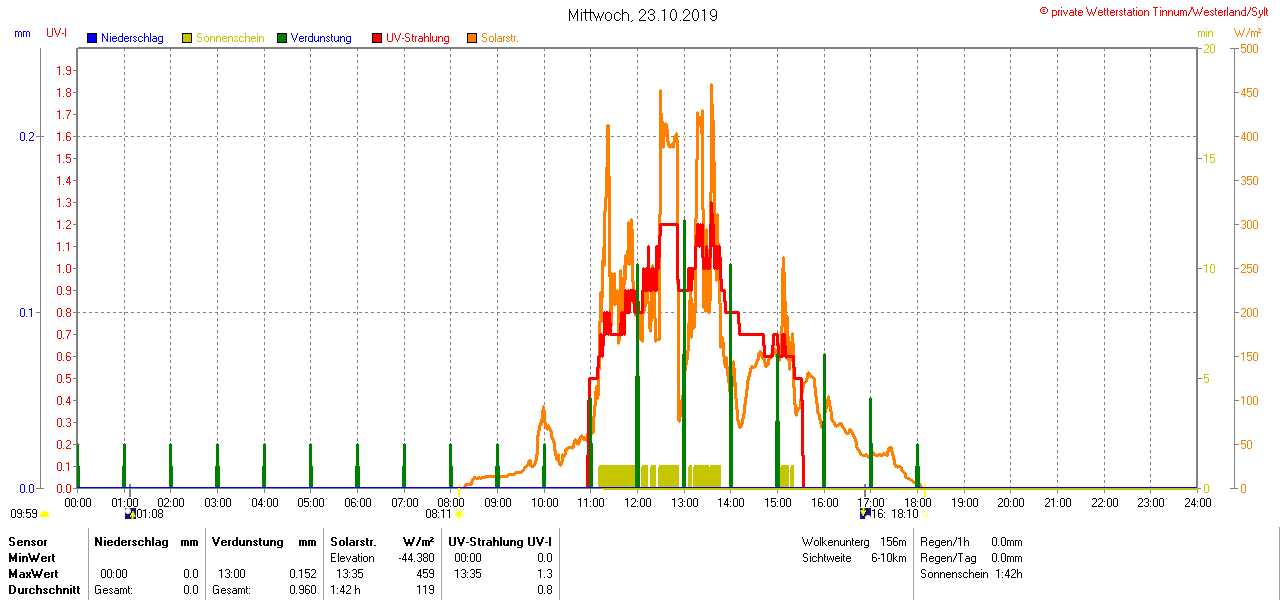Click the 06:00 time axis label
The height and width of the screenshot is (600, 1280).
point(357,502)
